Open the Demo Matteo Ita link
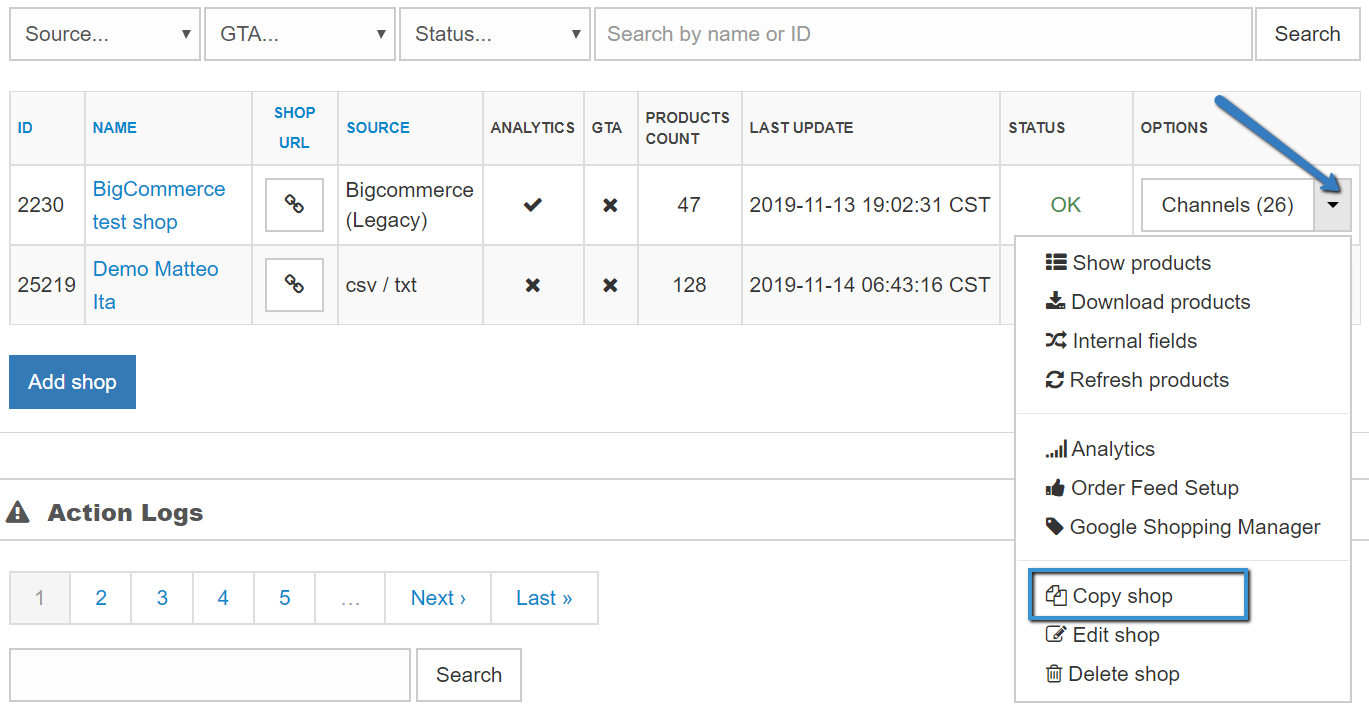Image resolution: width=1369 pixels, height=708 pixels. 155,285
